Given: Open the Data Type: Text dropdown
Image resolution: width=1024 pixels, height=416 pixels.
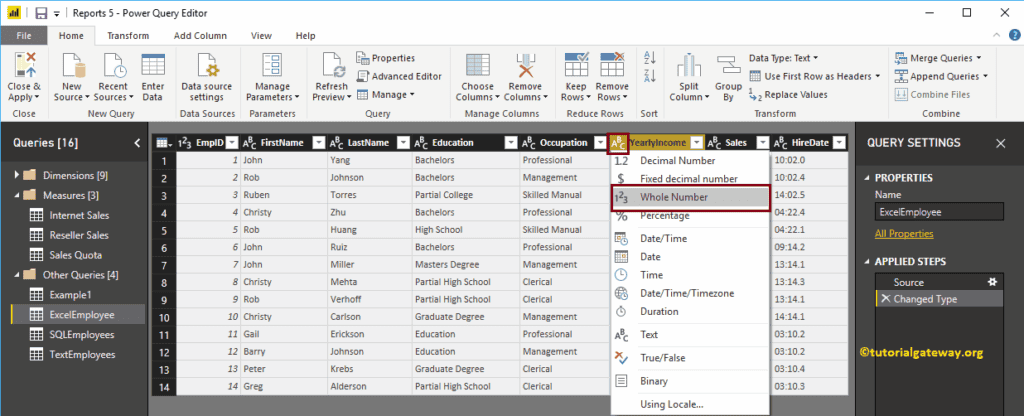Looking at the screenshot, I should pyautogui.click(x=784, y=58).
